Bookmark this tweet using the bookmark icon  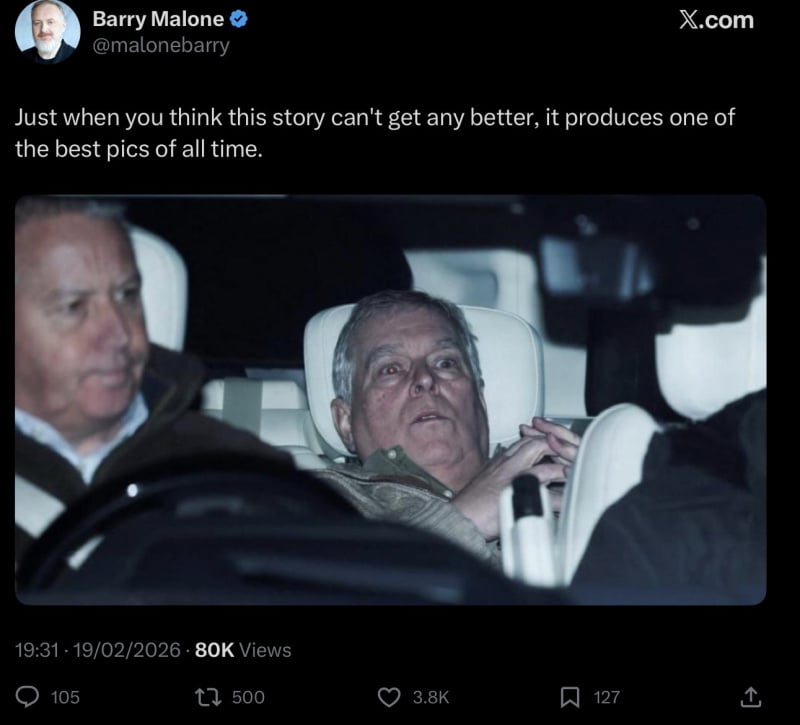[x=570, y=696]
